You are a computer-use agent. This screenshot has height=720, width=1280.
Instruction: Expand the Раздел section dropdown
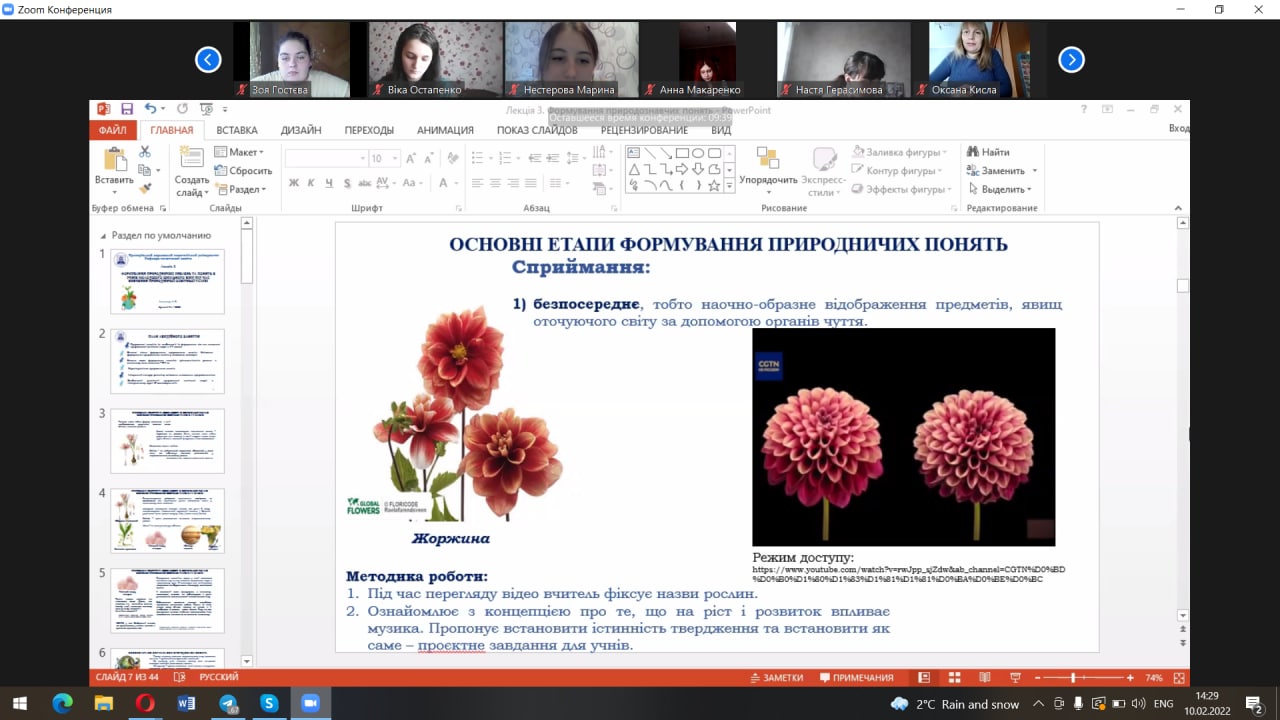[x=241, y=189]
